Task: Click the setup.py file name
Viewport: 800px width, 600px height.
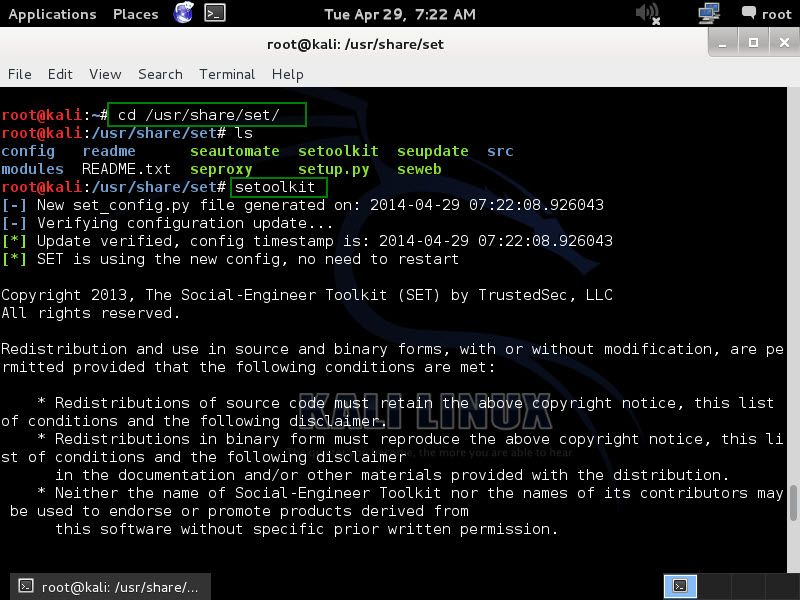Action: coord(334,169)
